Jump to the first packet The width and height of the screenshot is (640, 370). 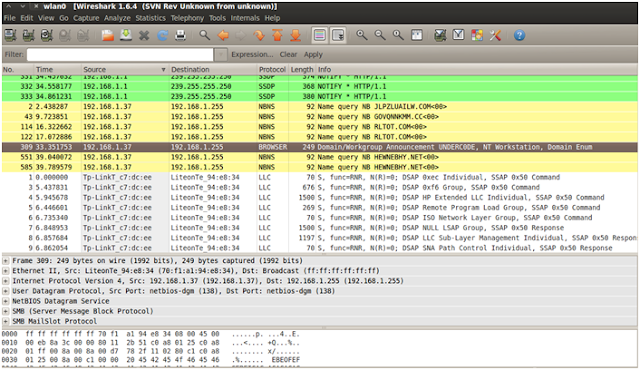click(277, 35)
